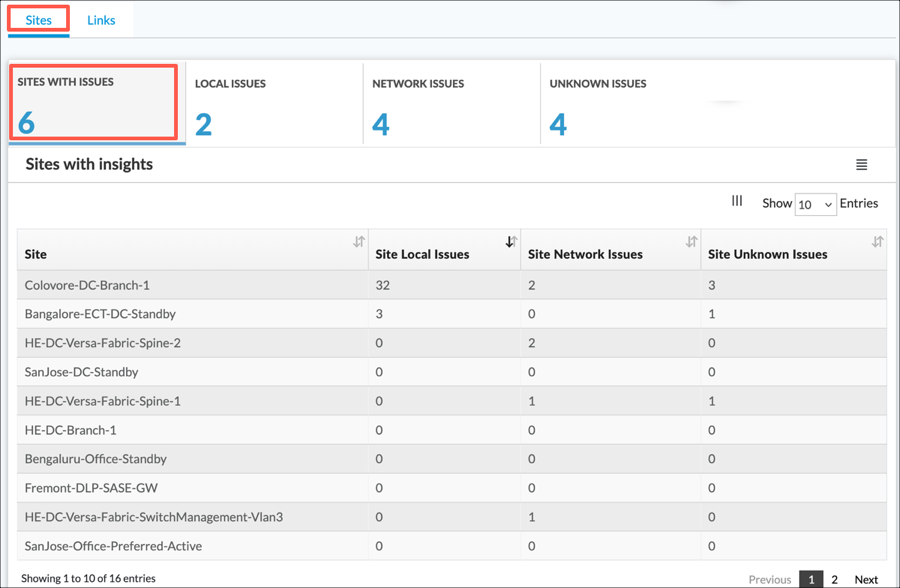The image size is (900, 588).
Task: Click current page 1 in pagination
Action: pyautogui.click(x=811, y=579)
